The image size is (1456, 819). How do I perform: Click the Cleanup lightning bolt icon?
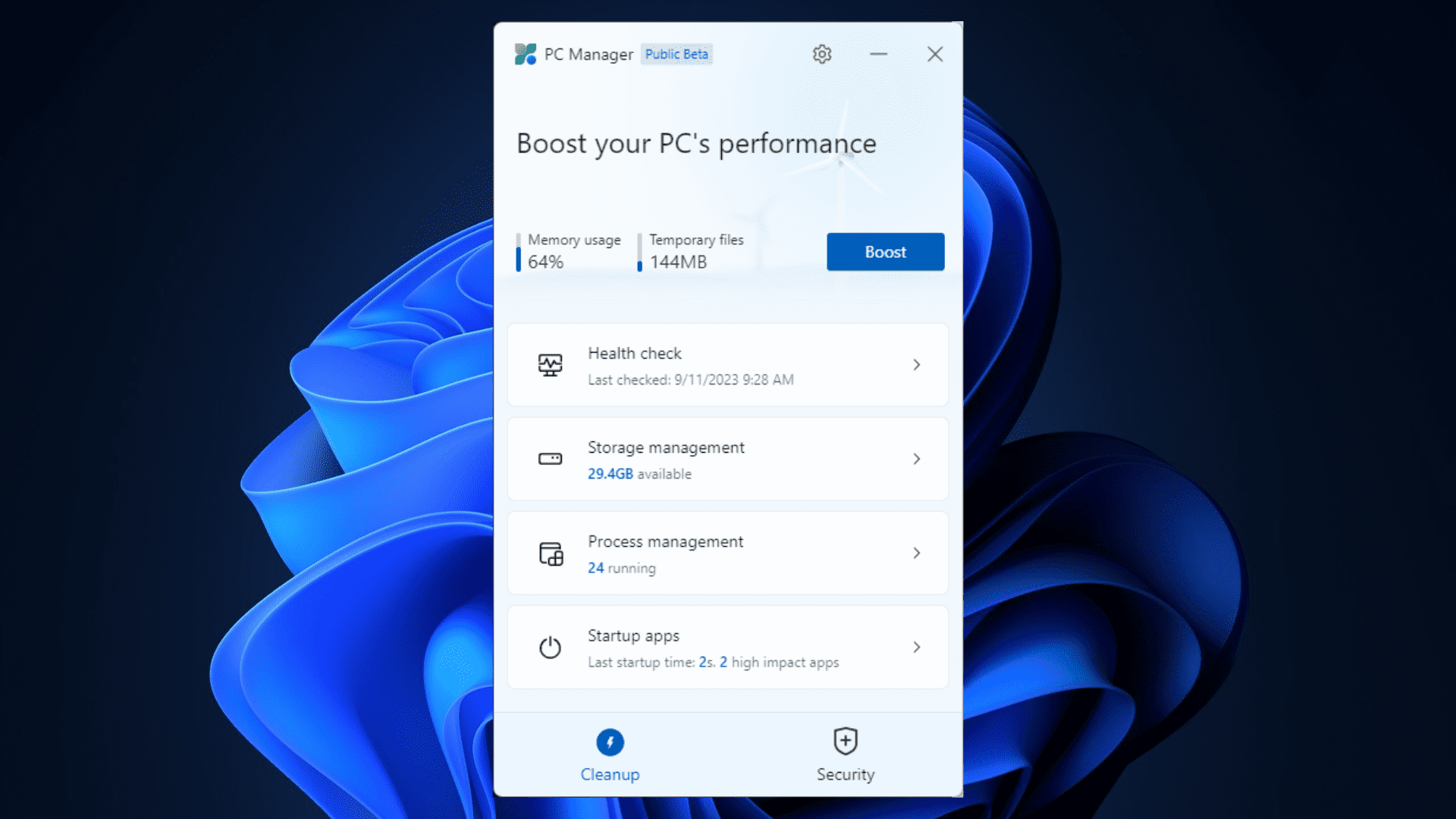point(610,742)
